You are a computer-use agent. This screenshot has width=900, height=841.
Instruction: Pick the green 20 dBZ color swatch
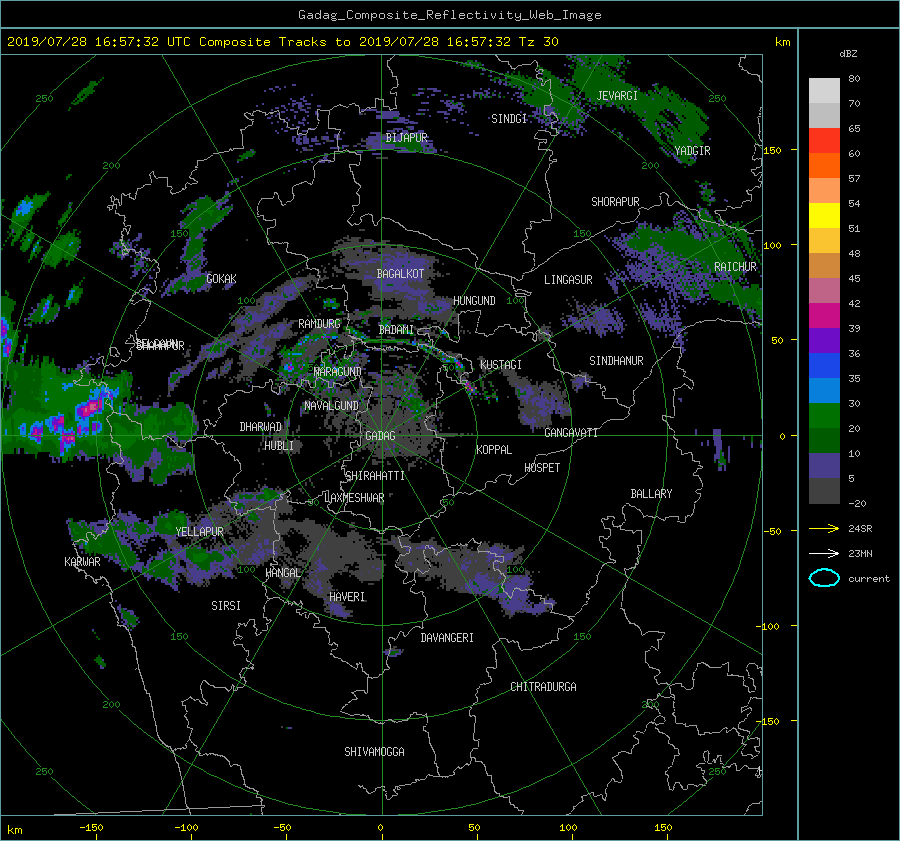coord(824,416)
